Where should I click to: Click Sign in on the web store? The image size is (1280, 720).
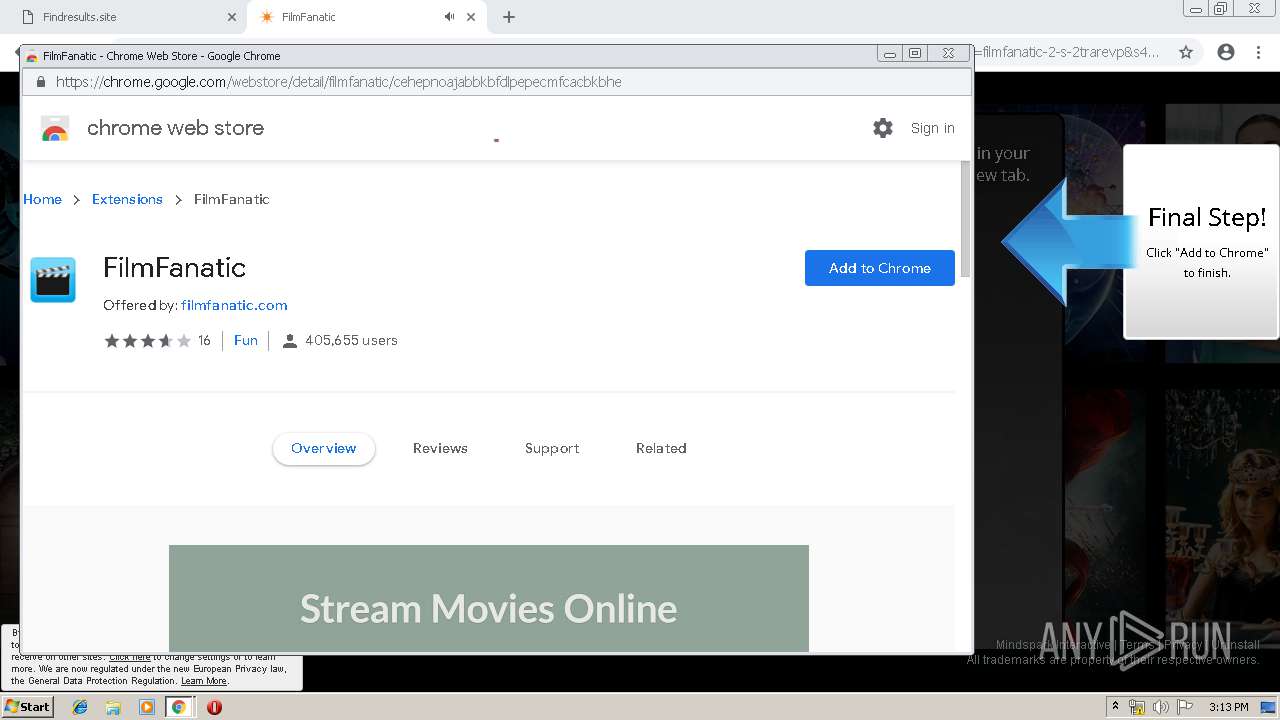coord(932,128)
